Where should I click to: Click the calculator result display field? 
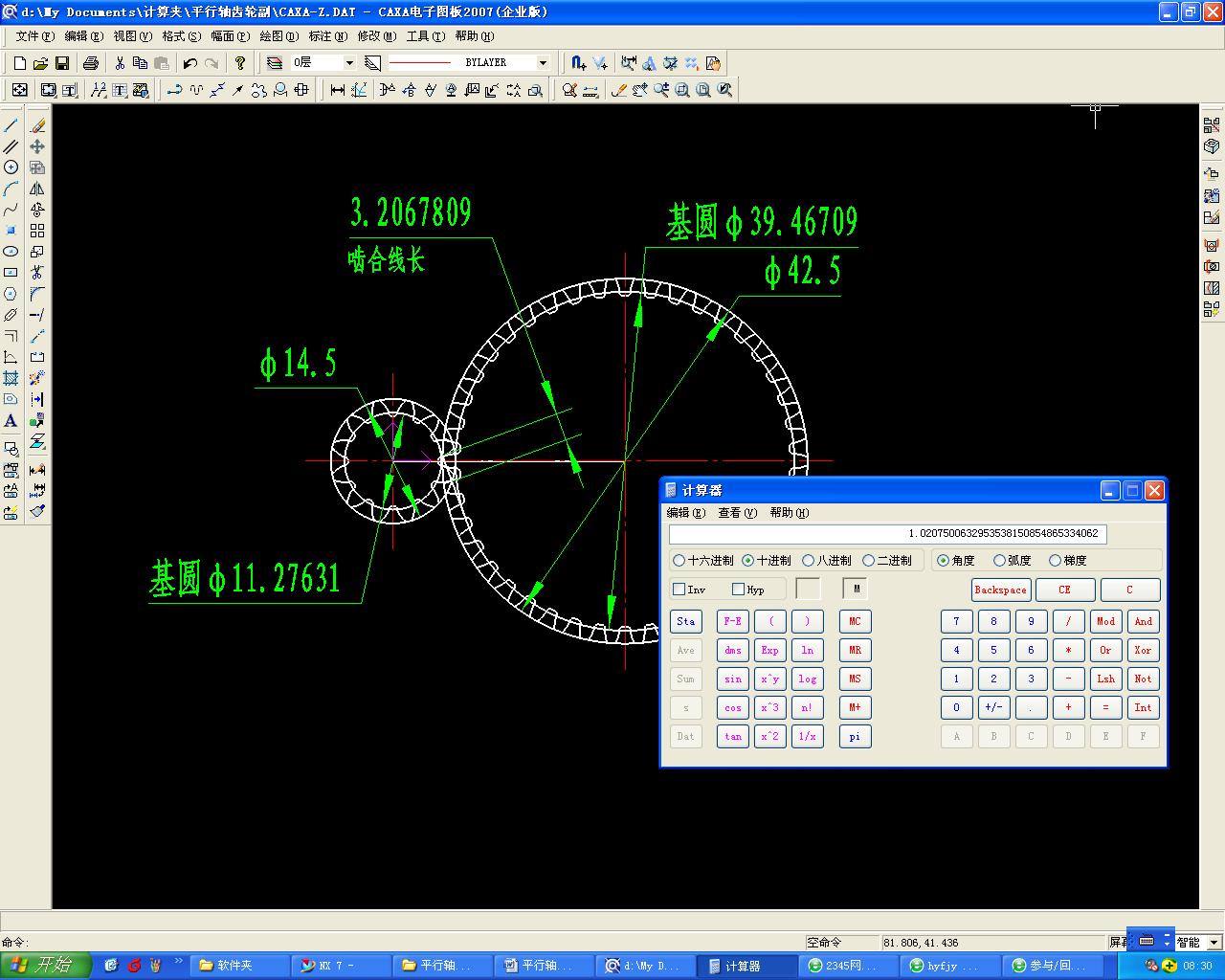888,534
